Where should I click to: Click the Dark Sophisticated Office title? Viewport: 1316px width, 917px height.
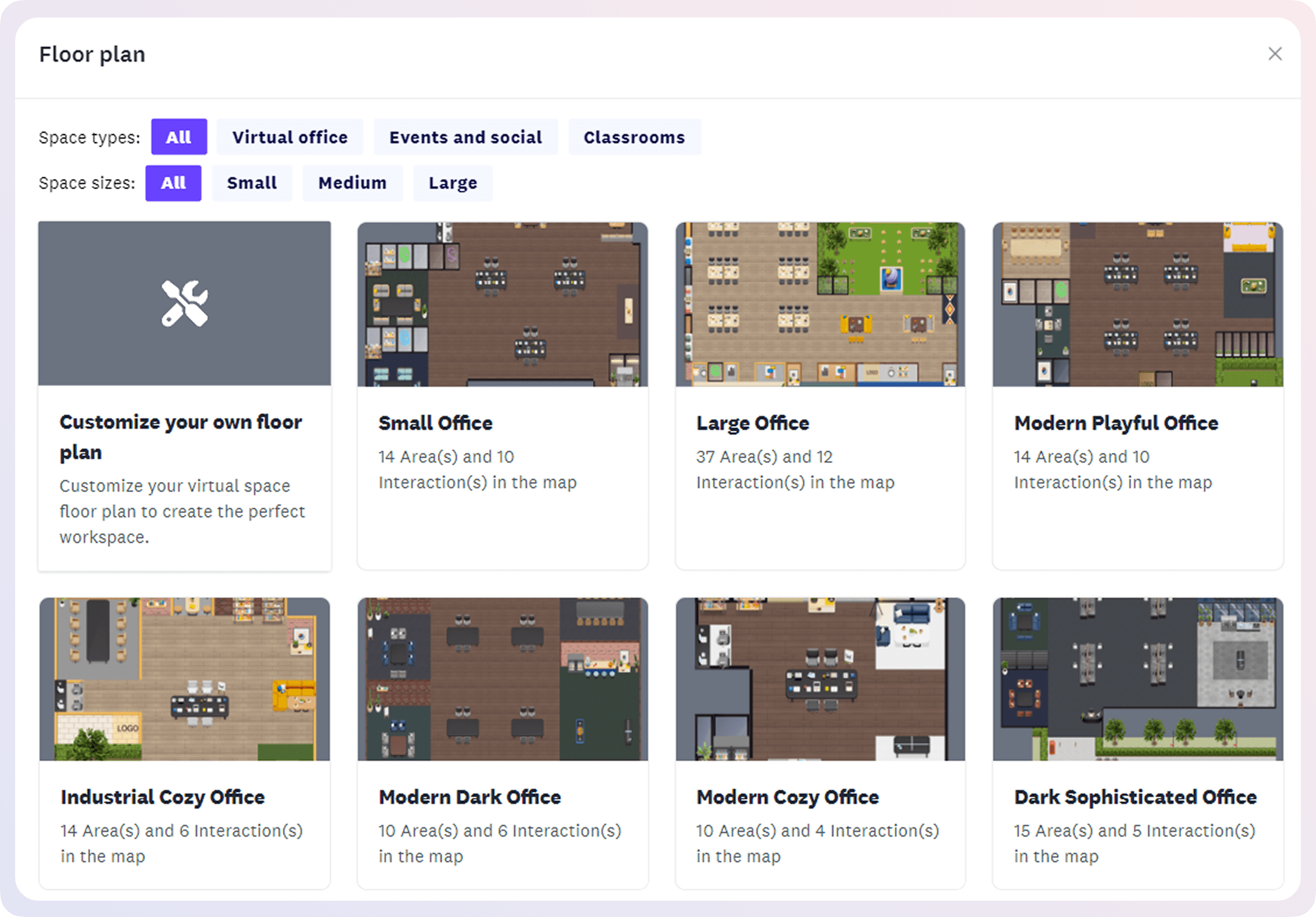click(x=1135, y=797)
